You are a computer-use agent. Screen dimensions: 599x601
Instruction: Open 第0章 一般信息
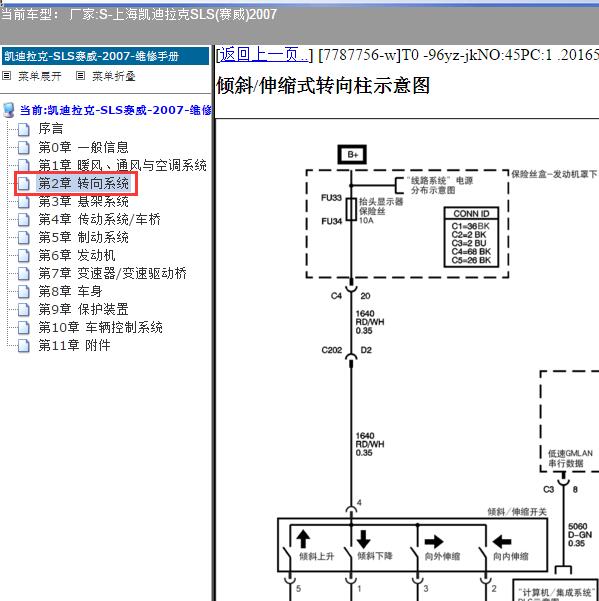coord(83,147)
